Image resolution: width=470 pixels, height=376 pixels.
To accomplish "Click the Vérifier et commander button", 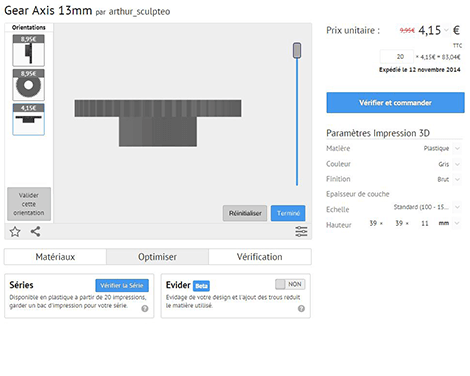I will pyautogui.click(x=395, y=103).
